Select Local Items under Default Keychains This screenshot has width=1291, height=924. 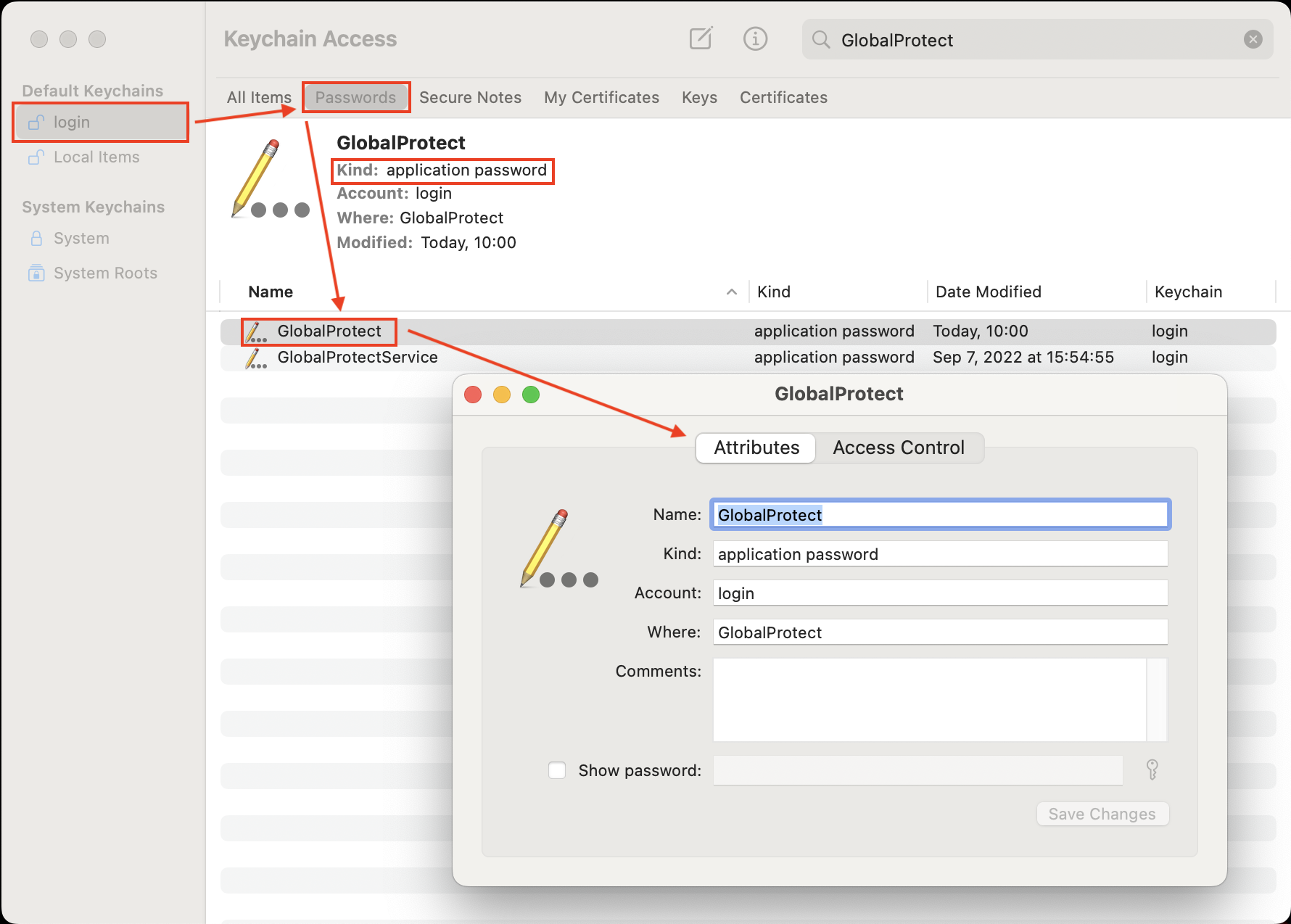[96, 157]
